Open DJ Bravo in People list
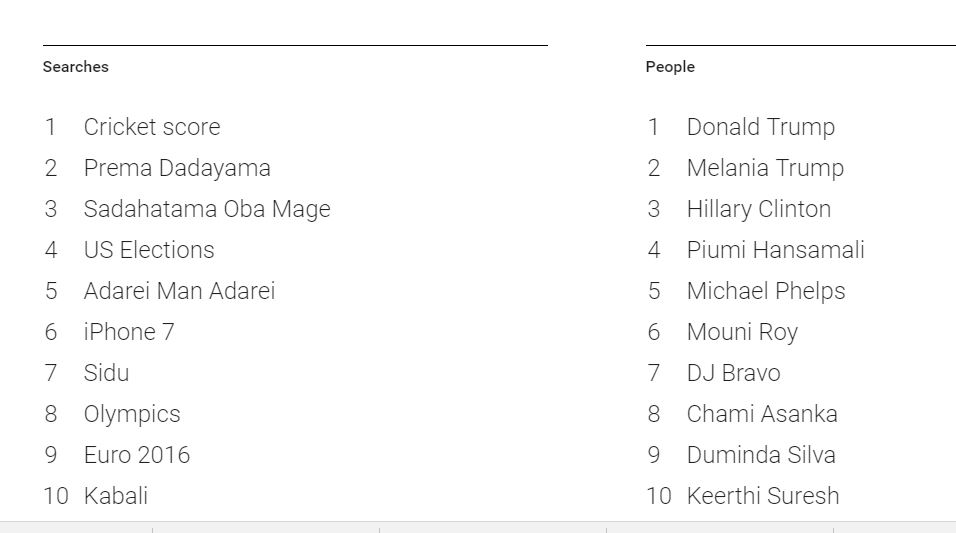The width and height of the screenshot is (956, 533). tap(733, 373)
